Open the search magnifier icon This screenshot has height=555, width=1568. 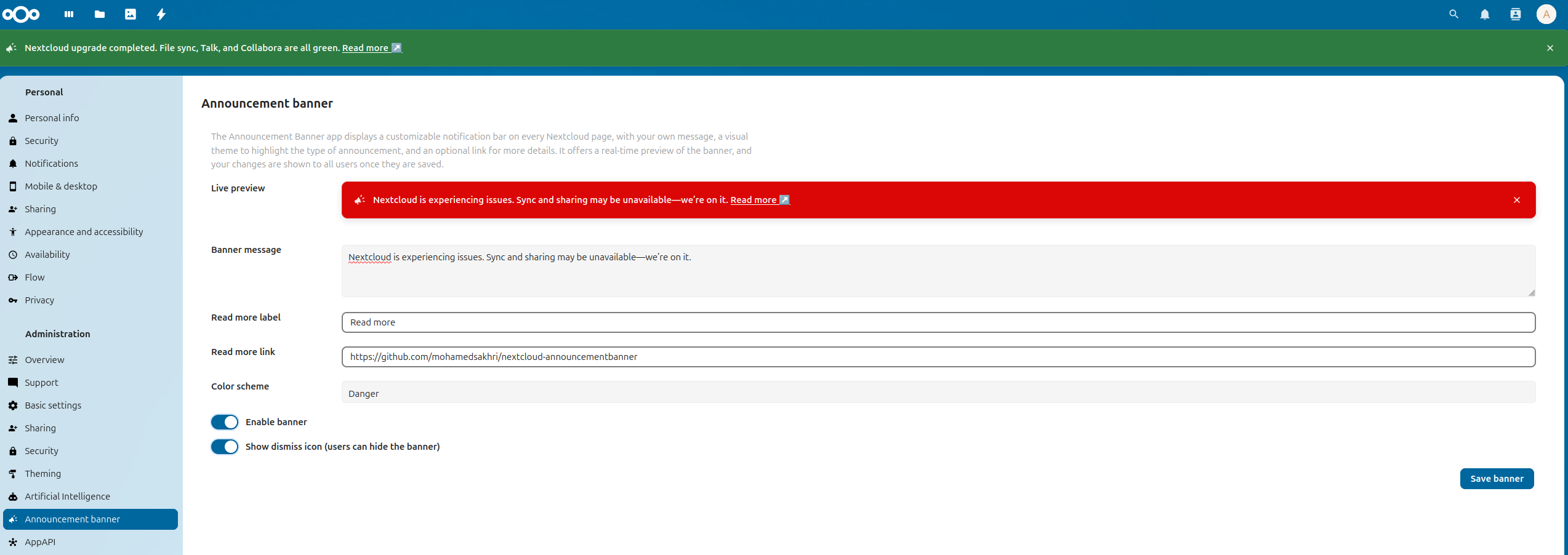tap(1454, 14)
